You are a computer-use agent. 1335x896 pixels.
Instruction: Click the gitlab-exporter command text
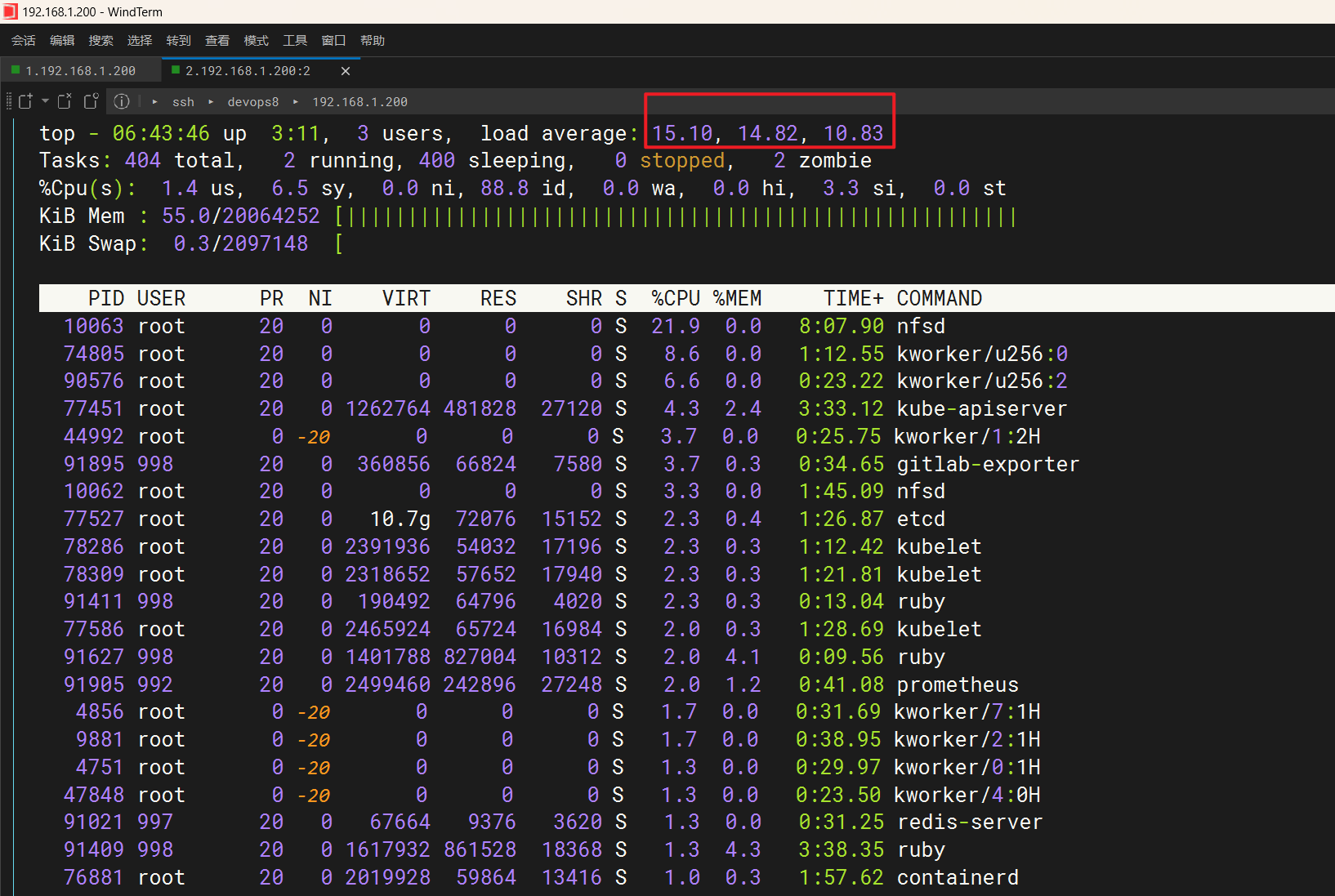click(988, 464)
